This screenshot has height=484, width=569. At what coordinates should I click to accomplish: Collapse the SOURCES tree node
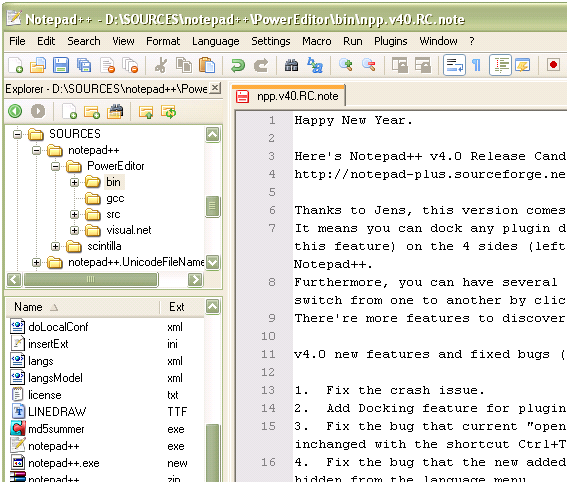(17, 135)
